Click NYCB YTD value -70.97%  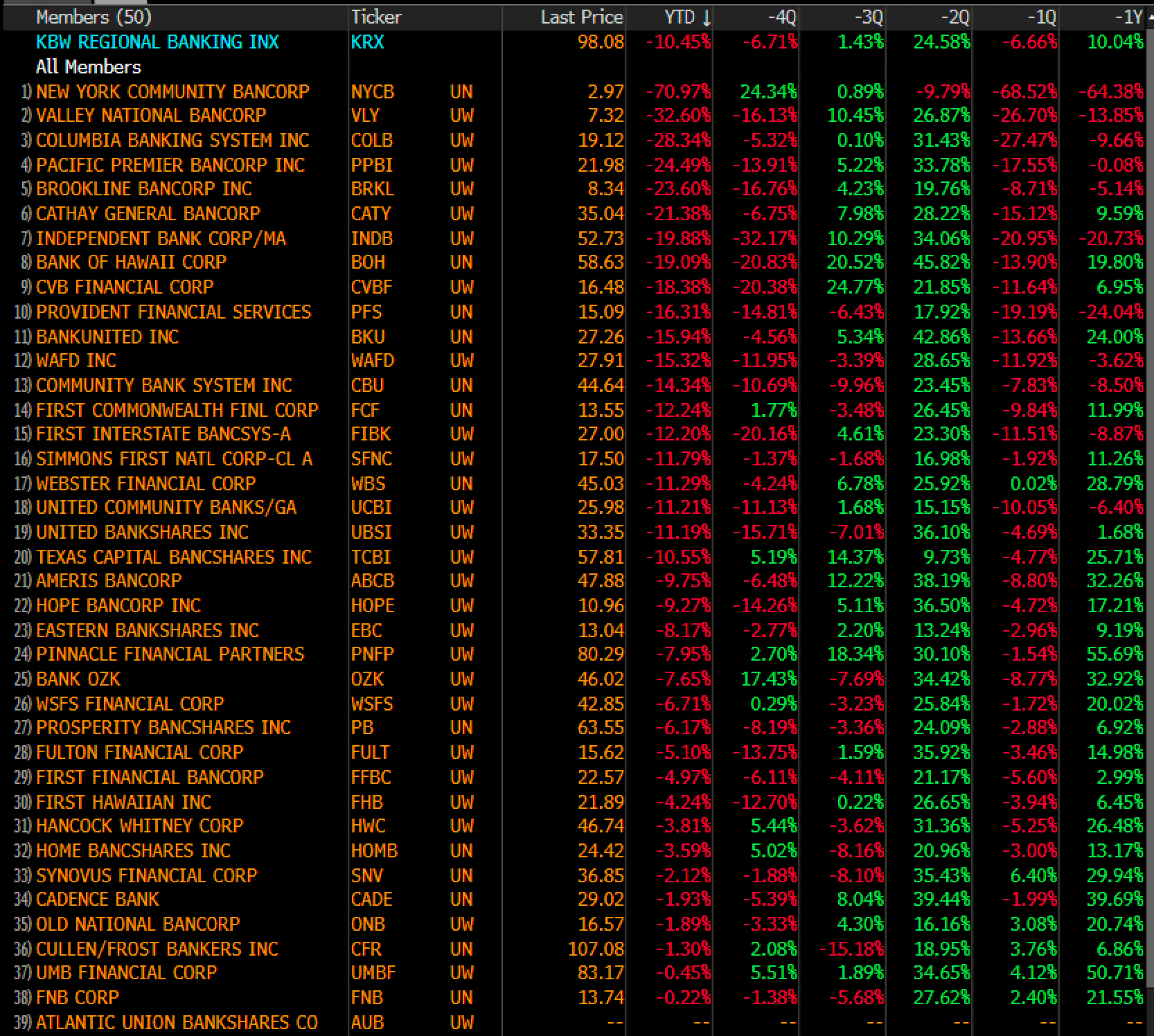tap(678, 91)
